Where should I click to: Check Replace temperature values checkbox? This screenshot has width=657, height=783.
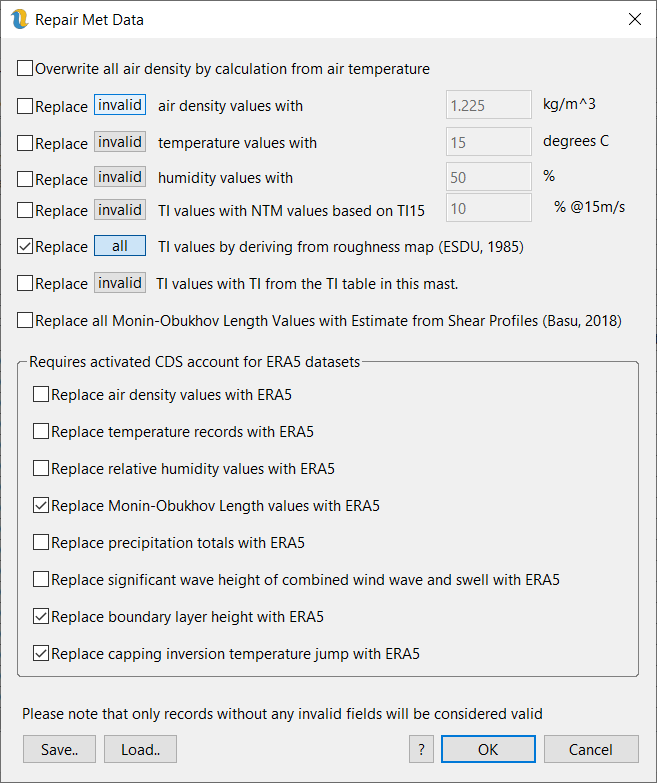click(x=25, y=143)
